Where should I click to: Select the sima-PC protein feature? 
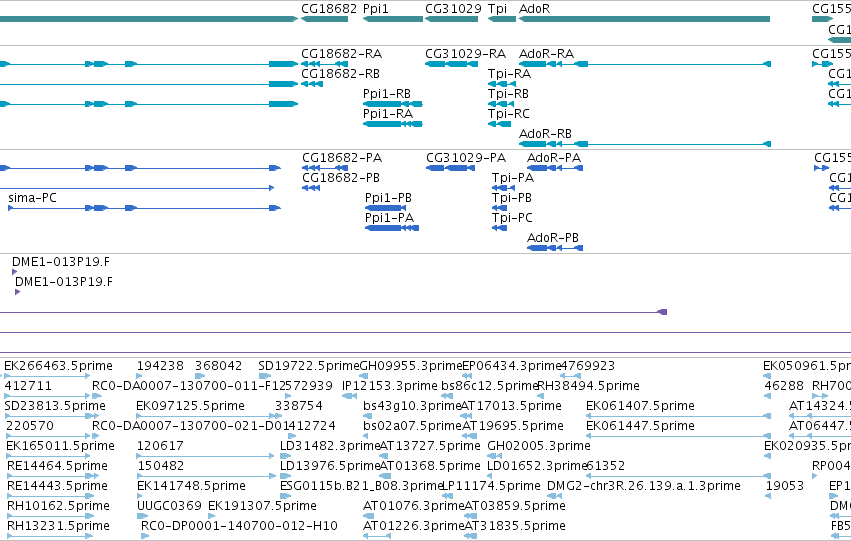(144, 208)
